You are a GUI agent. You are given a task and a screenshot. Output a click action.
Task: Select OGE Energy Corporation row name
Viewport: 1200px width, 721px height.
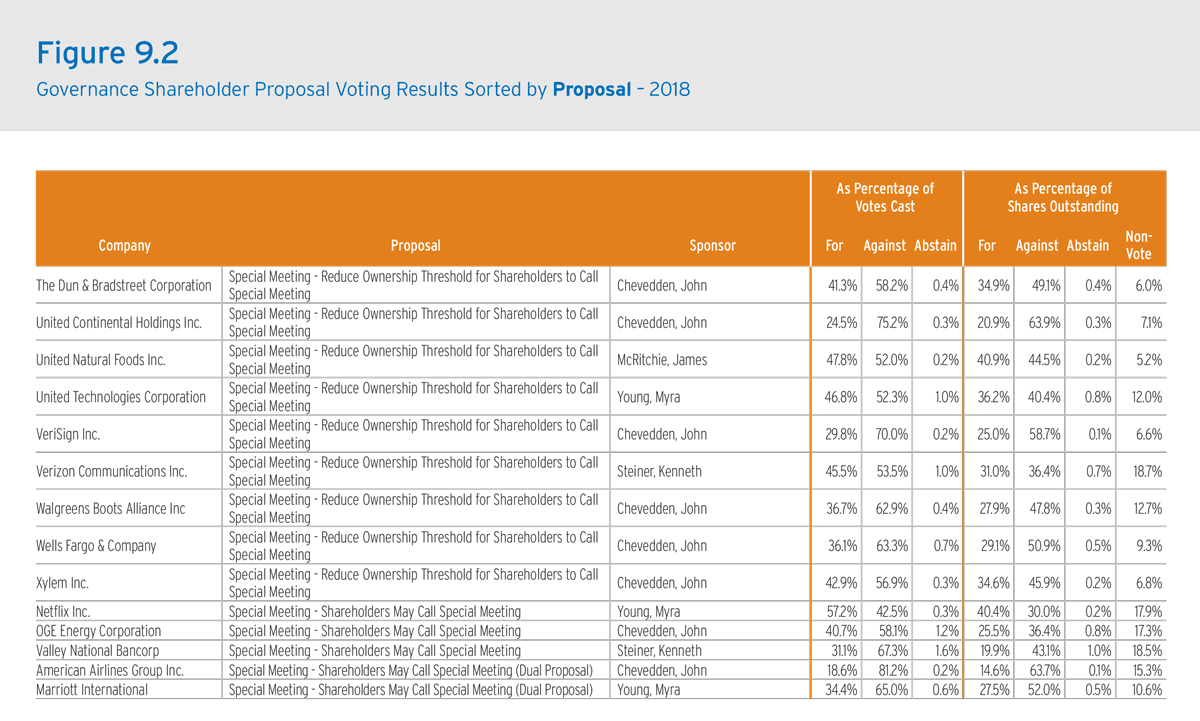98,632
